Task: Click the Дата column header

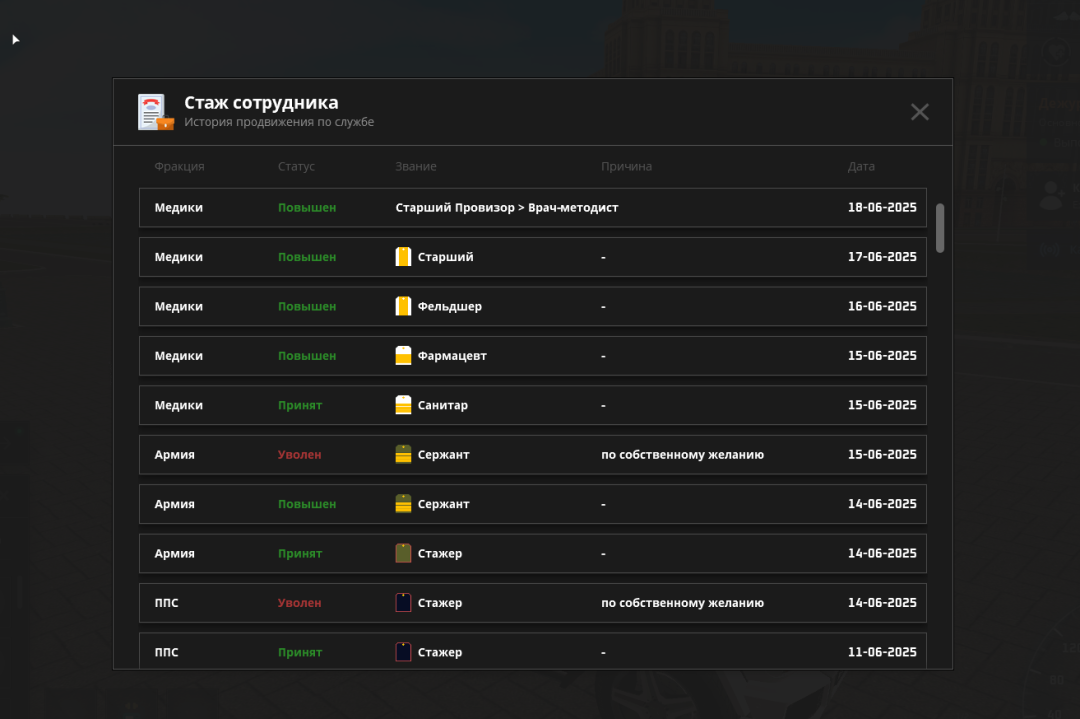Action: click(x=861, y=167)
